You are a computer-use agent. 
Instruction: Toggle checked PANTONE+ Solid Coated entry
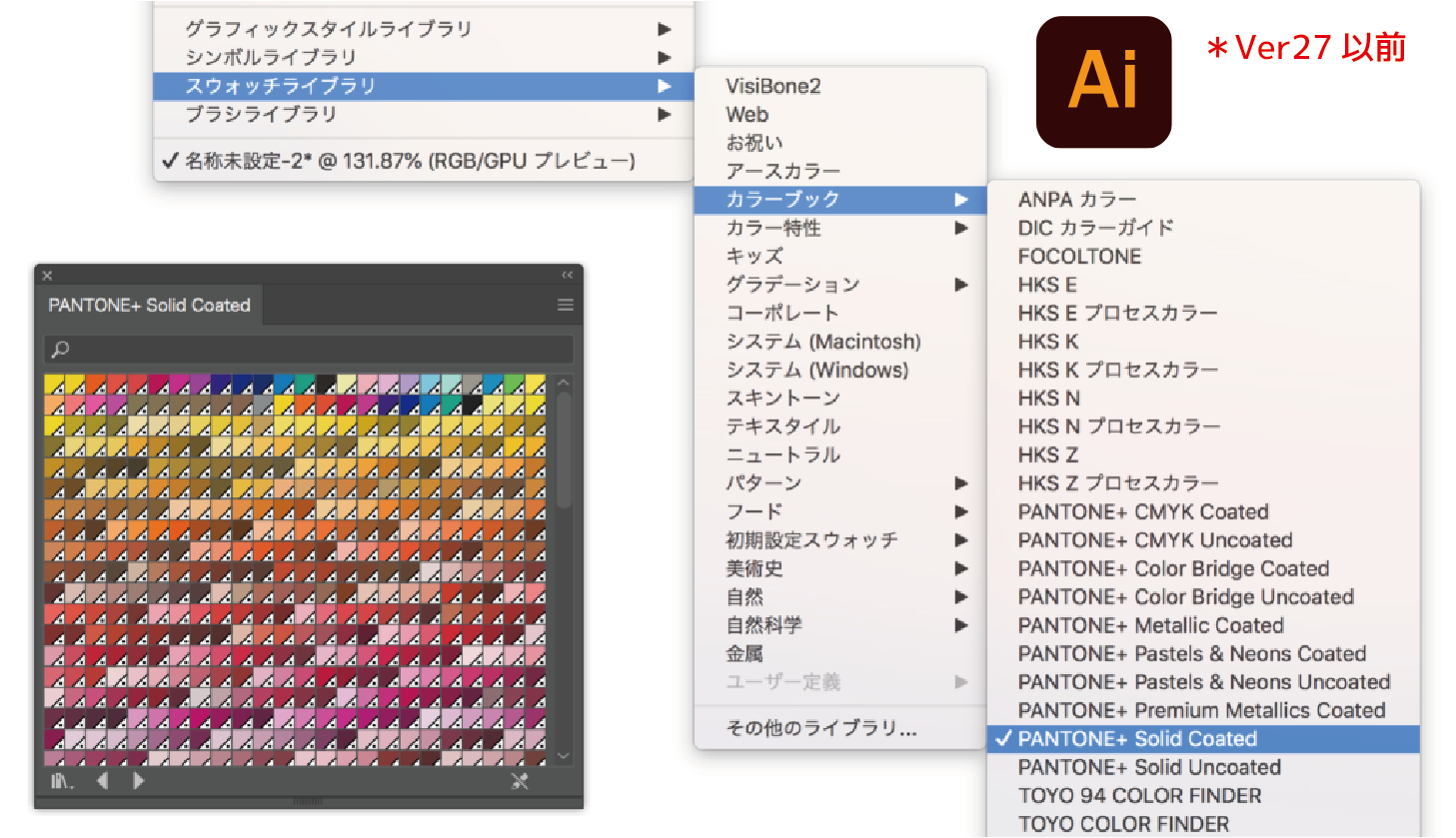click(x=1203, y=739)
